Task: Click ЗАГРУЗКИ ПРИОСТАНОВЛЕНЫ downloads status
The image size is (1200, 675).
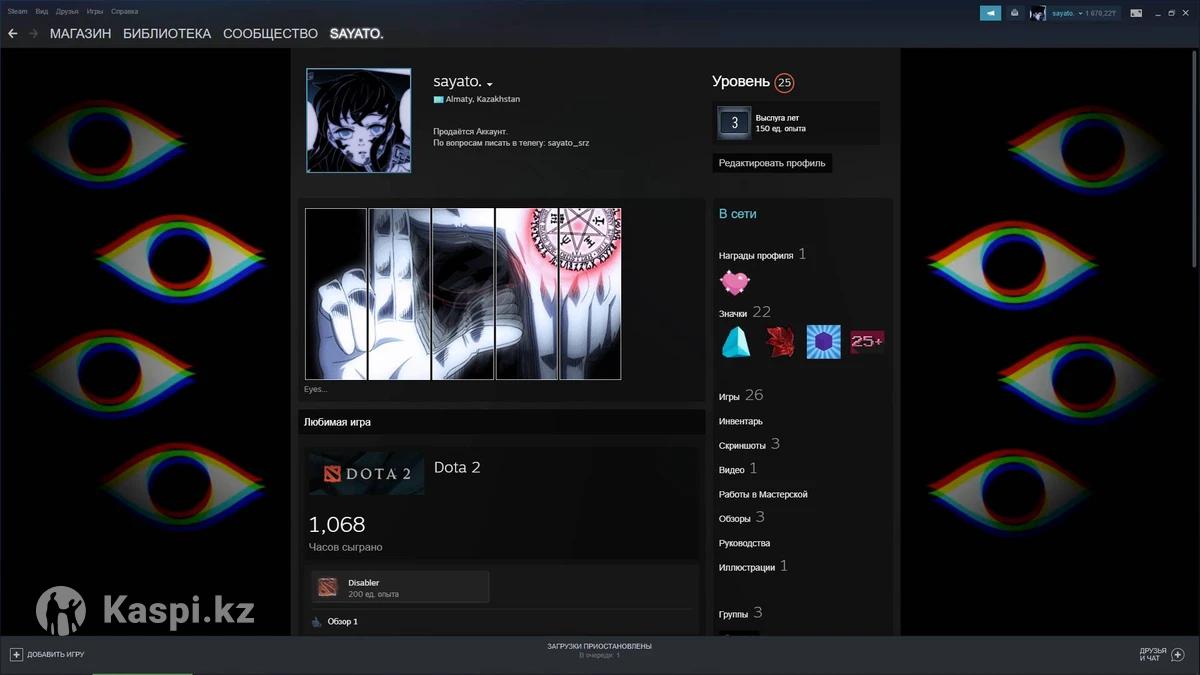Action: coord(599,646)
